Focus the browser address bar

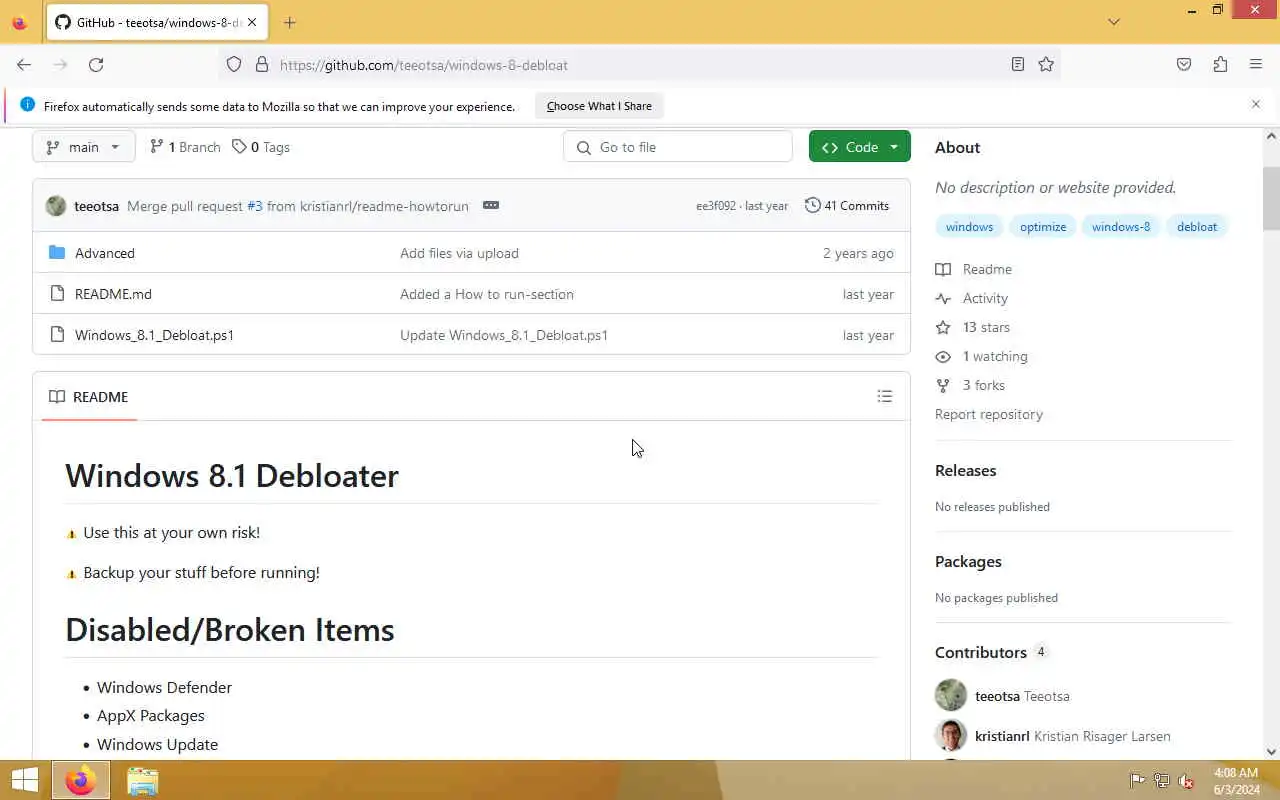coord(640,64)
